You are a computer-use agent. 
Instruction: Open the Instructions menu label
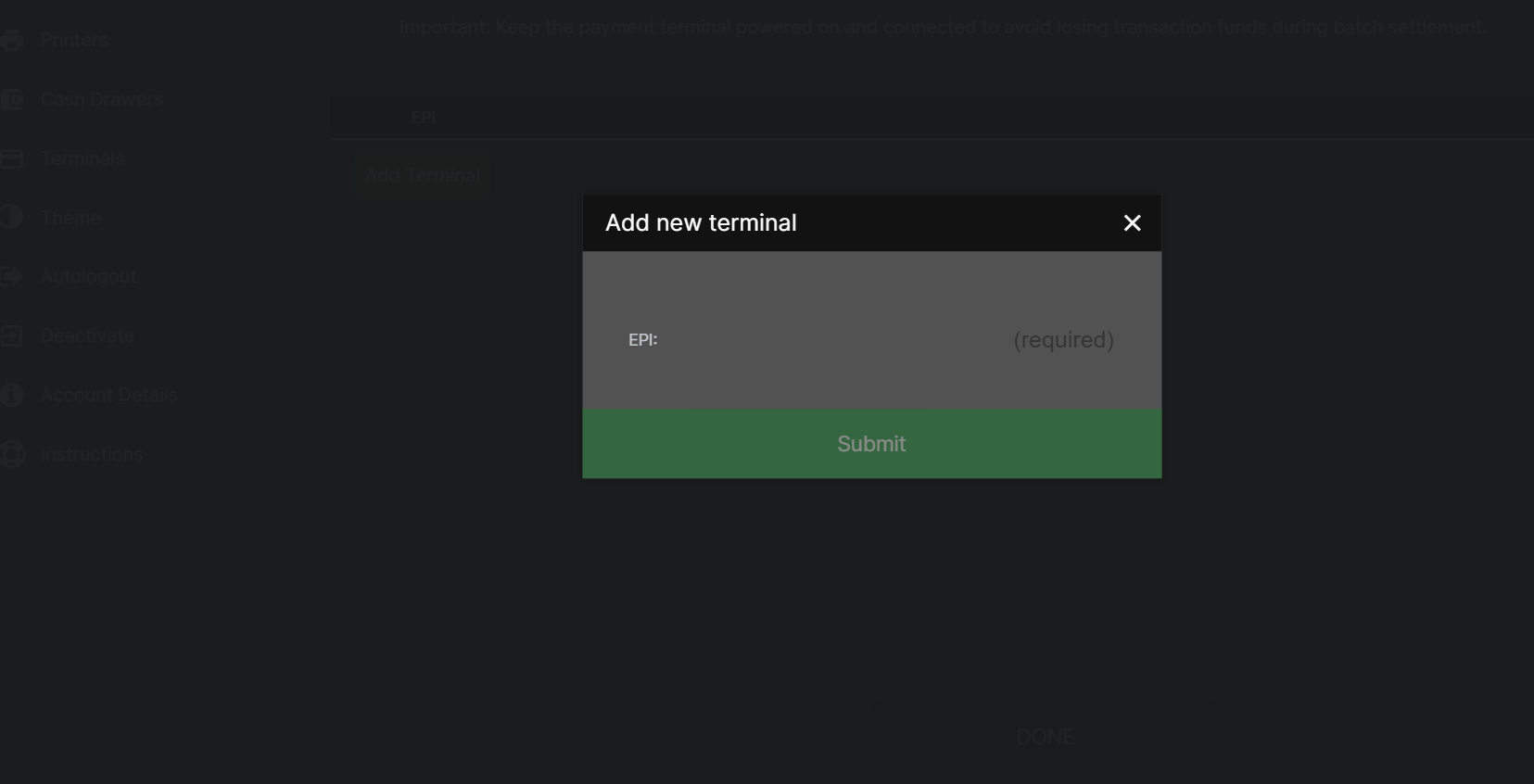[91, 454]
